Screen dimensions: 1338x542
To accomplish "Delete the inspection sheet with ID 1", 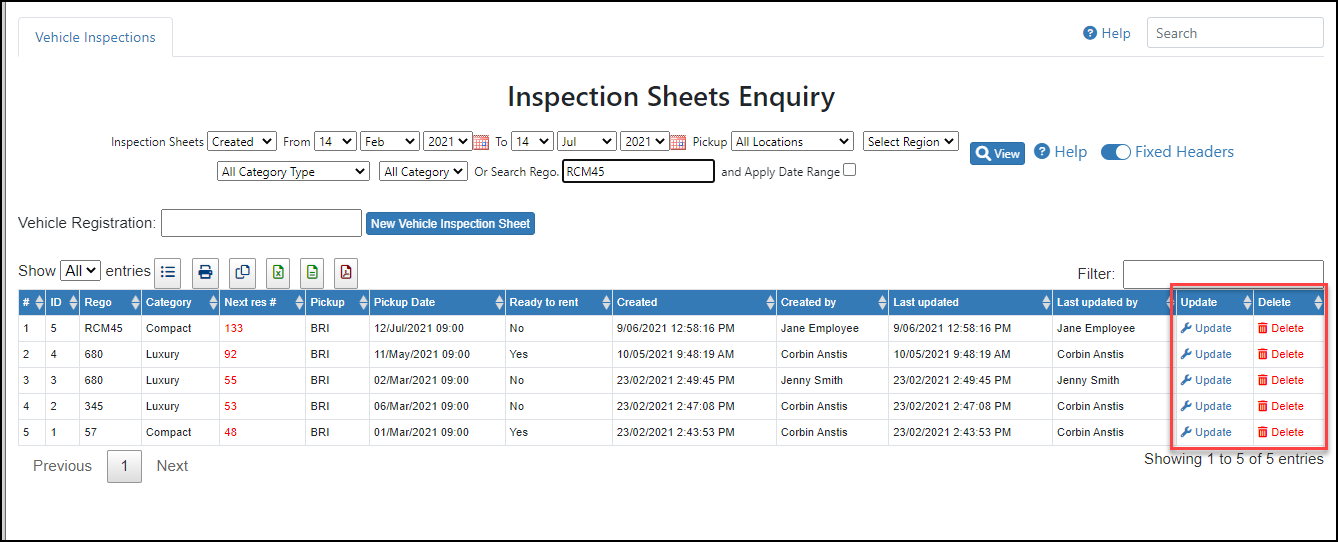I will [1281, 432].
